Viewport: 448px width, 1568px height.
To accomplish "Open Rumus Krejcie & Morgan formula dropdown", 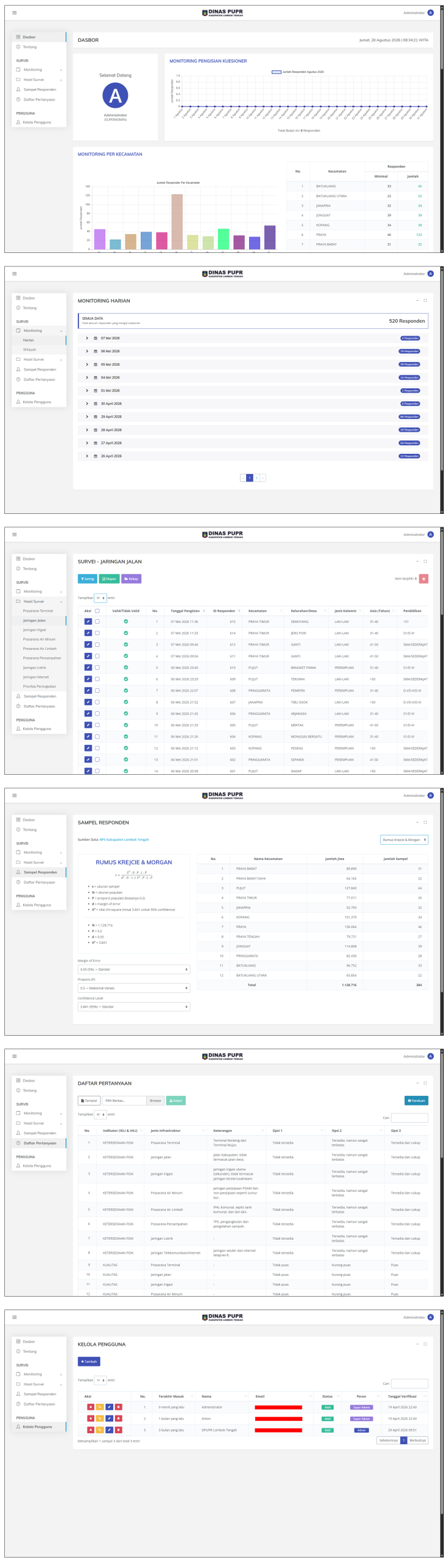I will [404, 840].
